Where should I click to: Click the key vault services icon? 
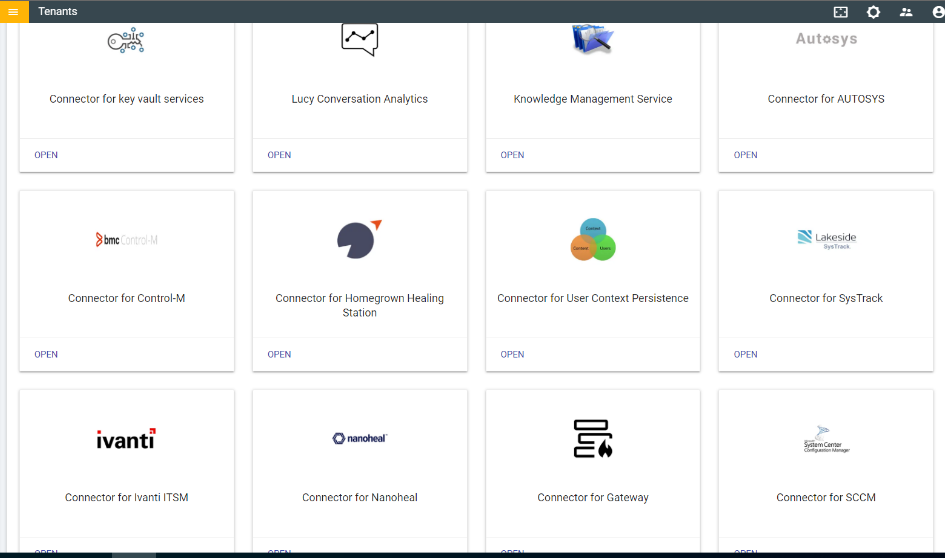click(126, 40)
